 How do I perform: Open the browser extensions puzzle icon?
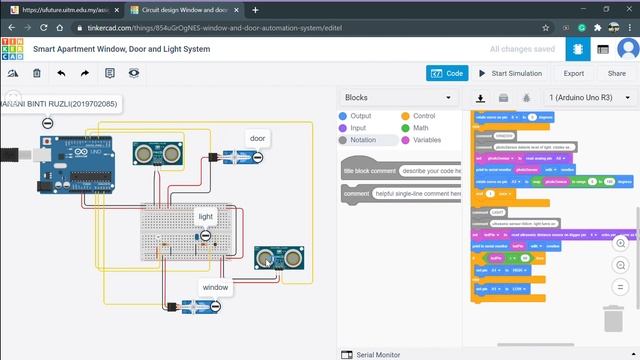click(598, 28)
